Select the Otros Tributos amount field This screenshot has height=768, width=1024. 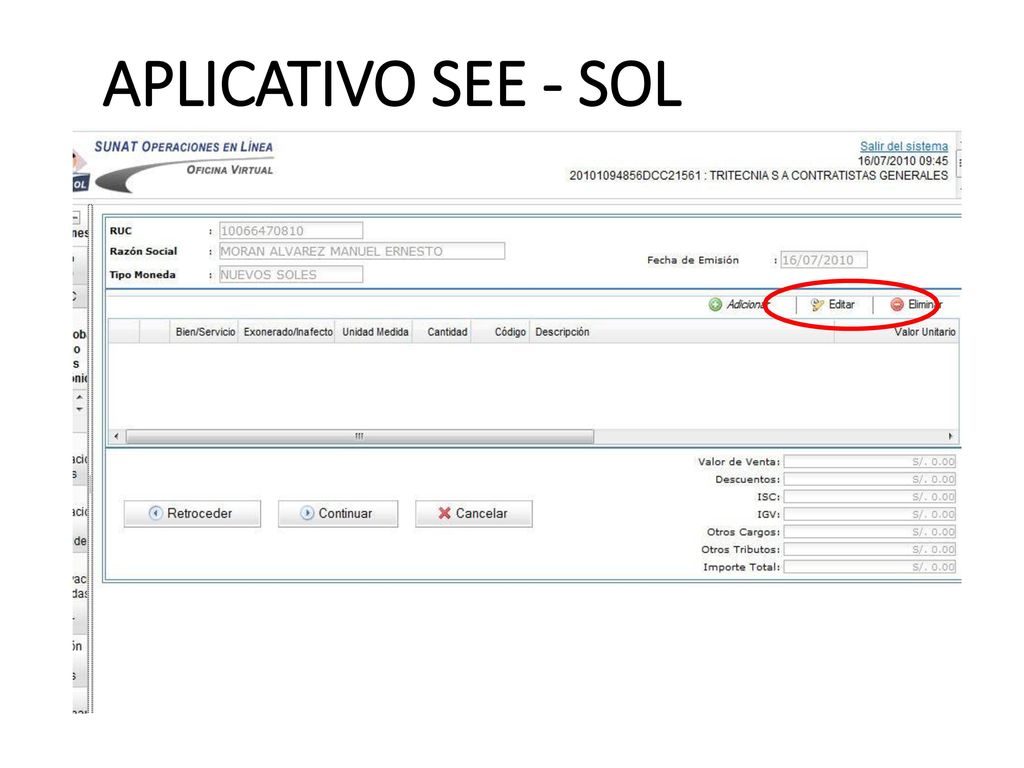(x=870, y=550)
